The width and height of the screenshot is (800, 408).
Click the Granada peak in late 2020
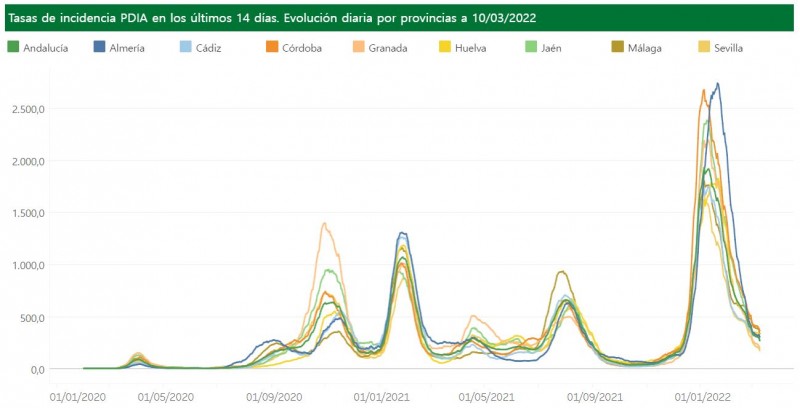click(x=324, y=223)
